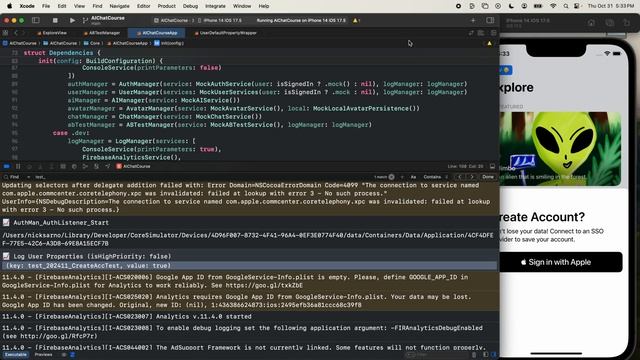Open Control Center in menu bar
This screenshot has width=640, height=360.
[x=577, y=6]
